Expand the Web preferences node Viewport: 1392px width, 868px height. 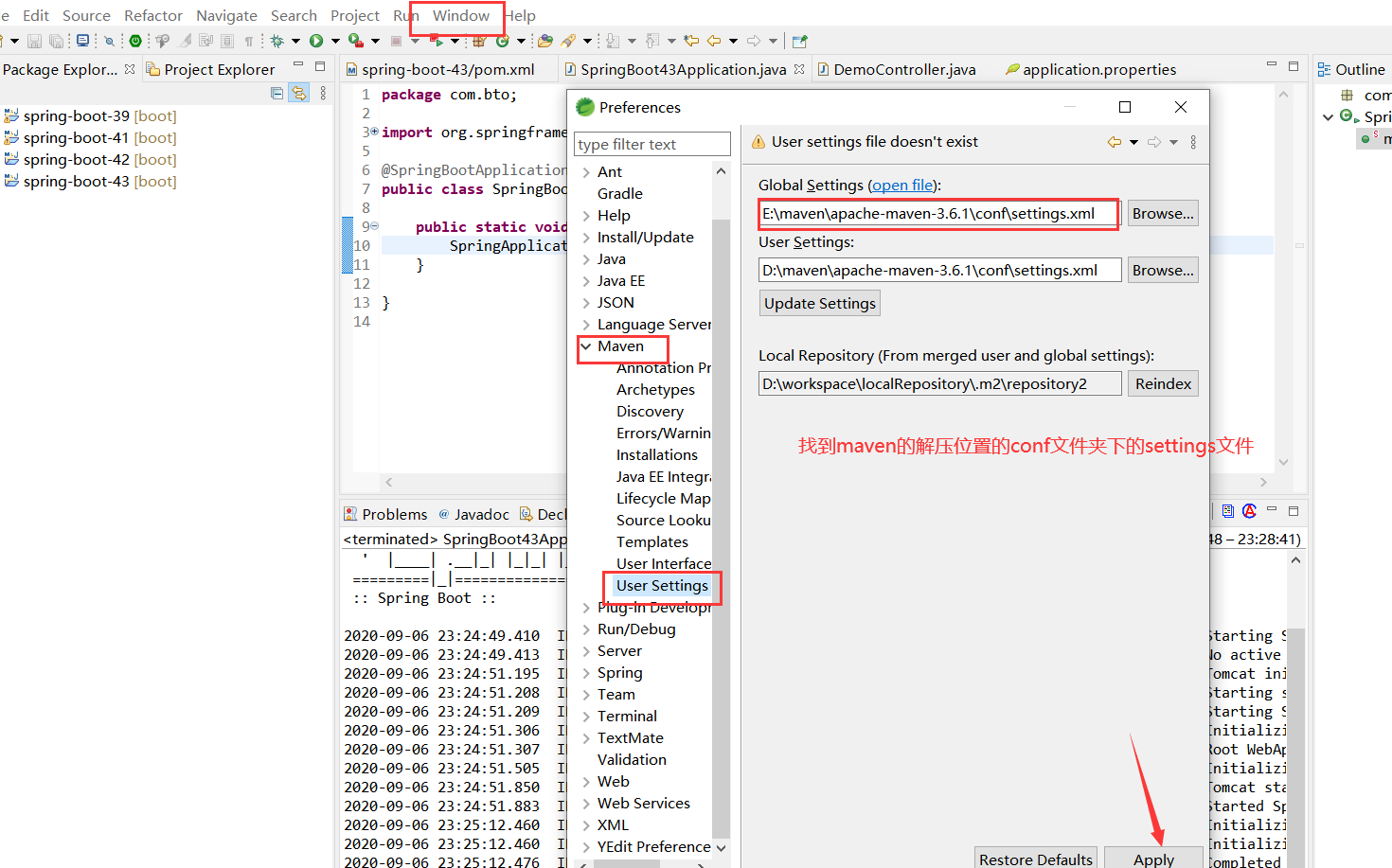586,782
